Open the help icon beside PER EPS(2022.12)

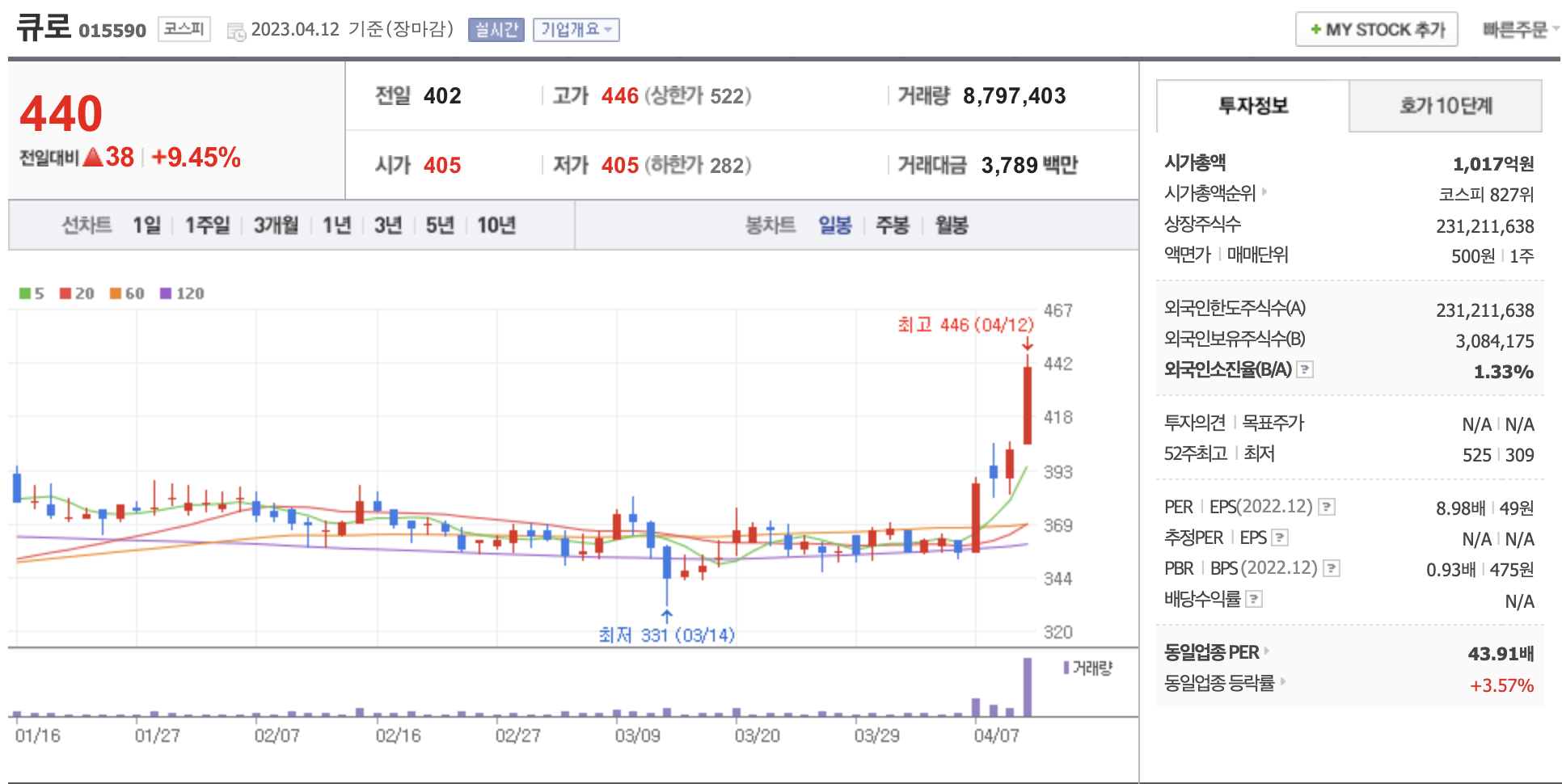pyautogui.click(x=1326, y=508)
